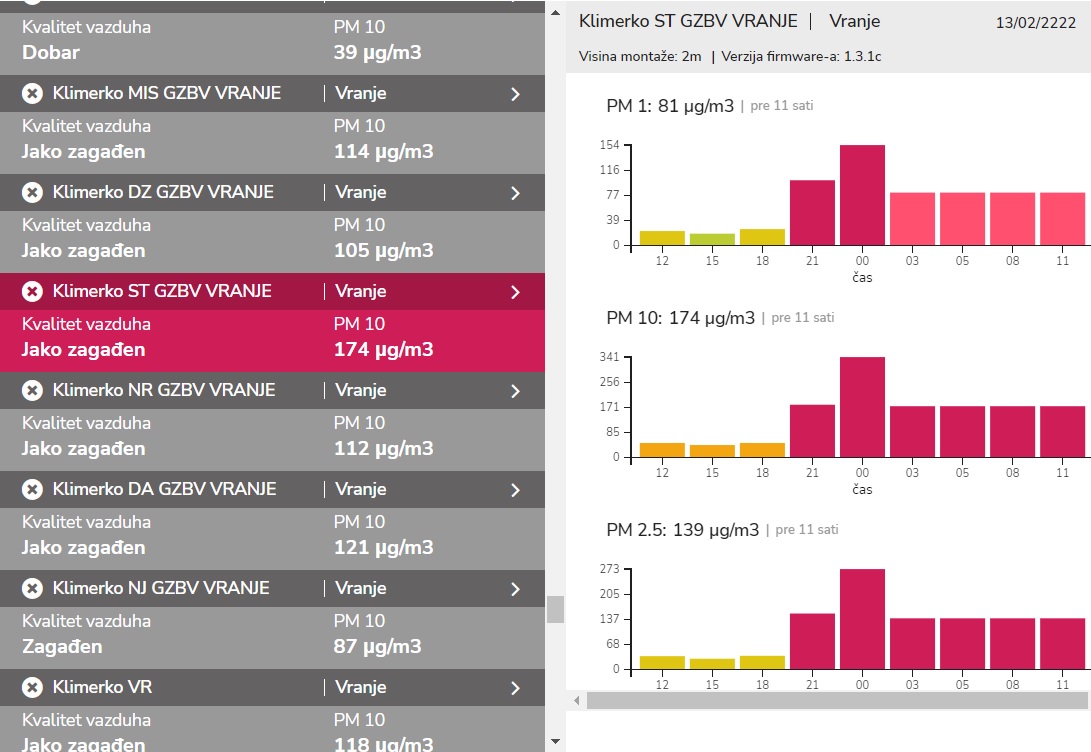Expand Klimerko DA GZBV VRANJE with its chevron
1091x752 pixels.
coord(516,490)
